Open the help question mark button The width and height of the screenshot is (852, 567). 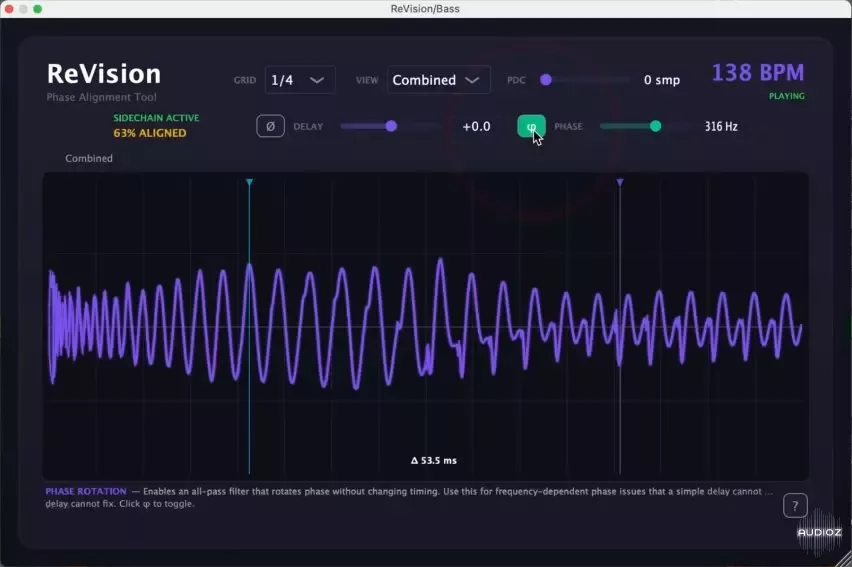(795, 505)
